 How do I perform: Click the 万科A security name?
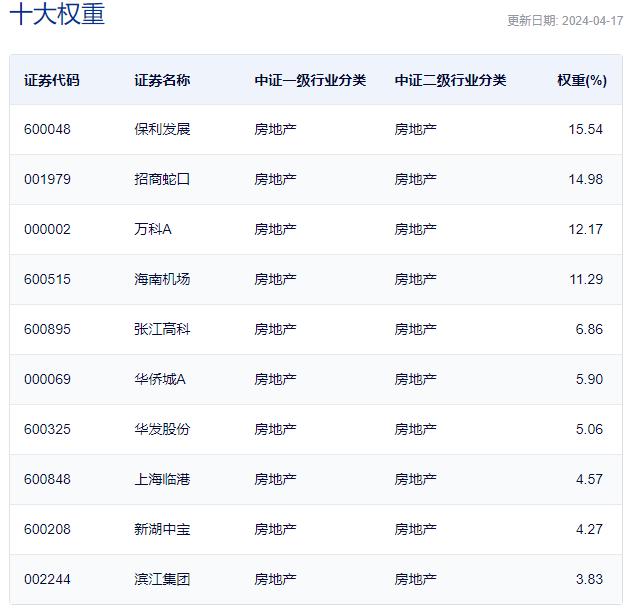153,229
